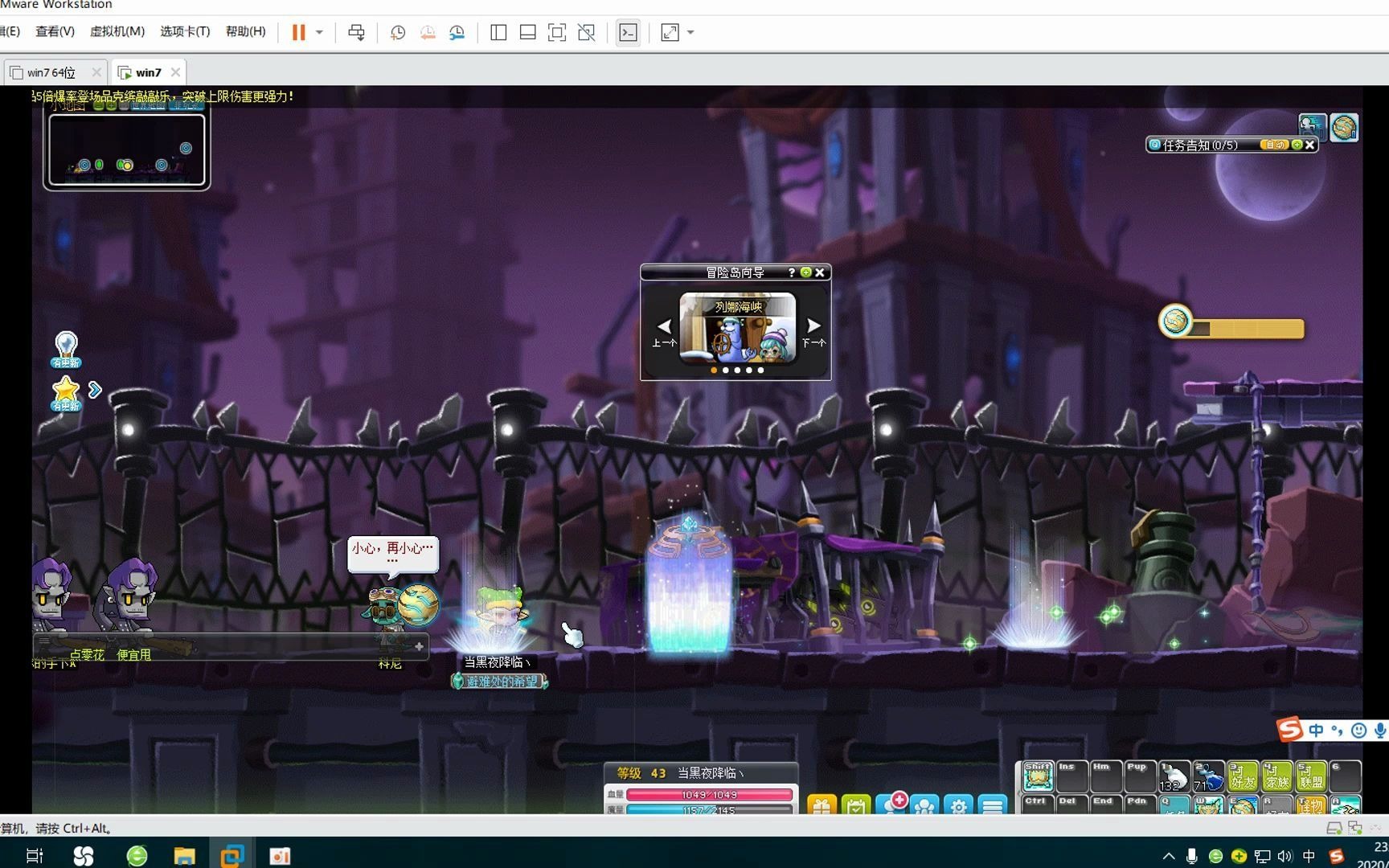Use the white potion in slot 1
This screenshot has width=1389, height=868.
click(1174, 776)
